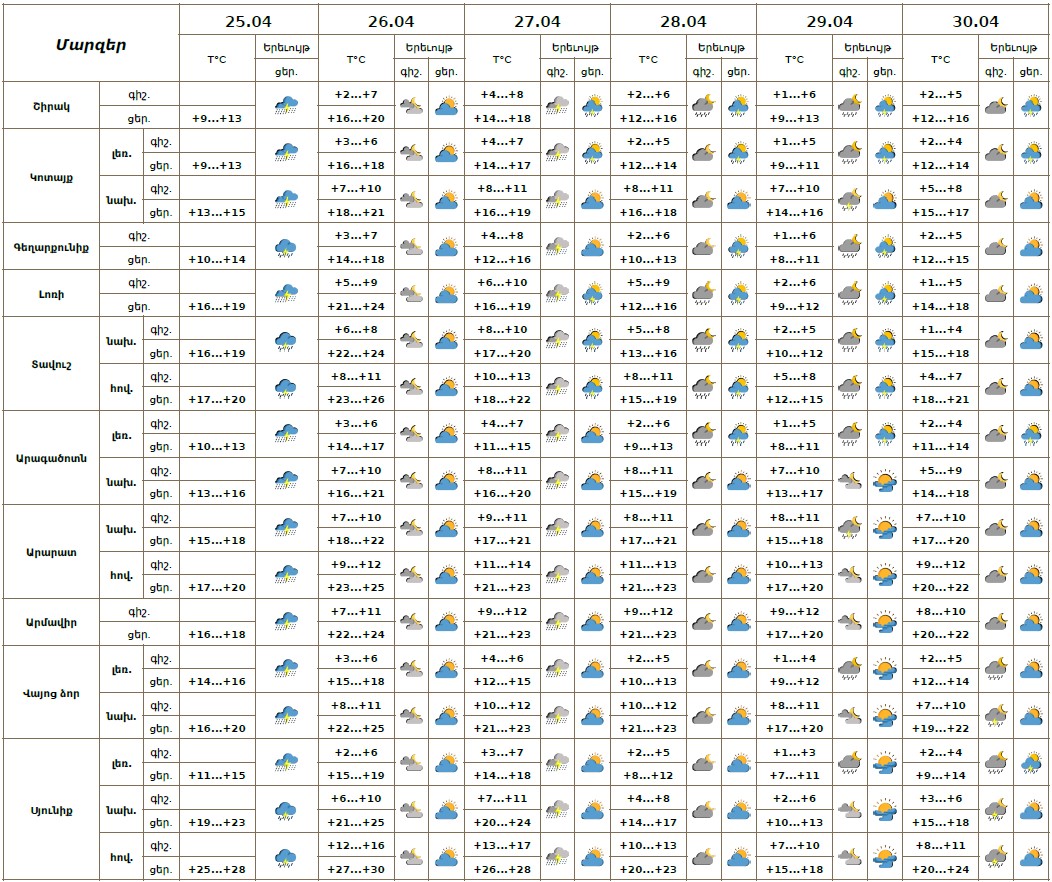Select the 30.04 date column header
Viewport: 1052px width, 882px height.
[x=975, y=21]
